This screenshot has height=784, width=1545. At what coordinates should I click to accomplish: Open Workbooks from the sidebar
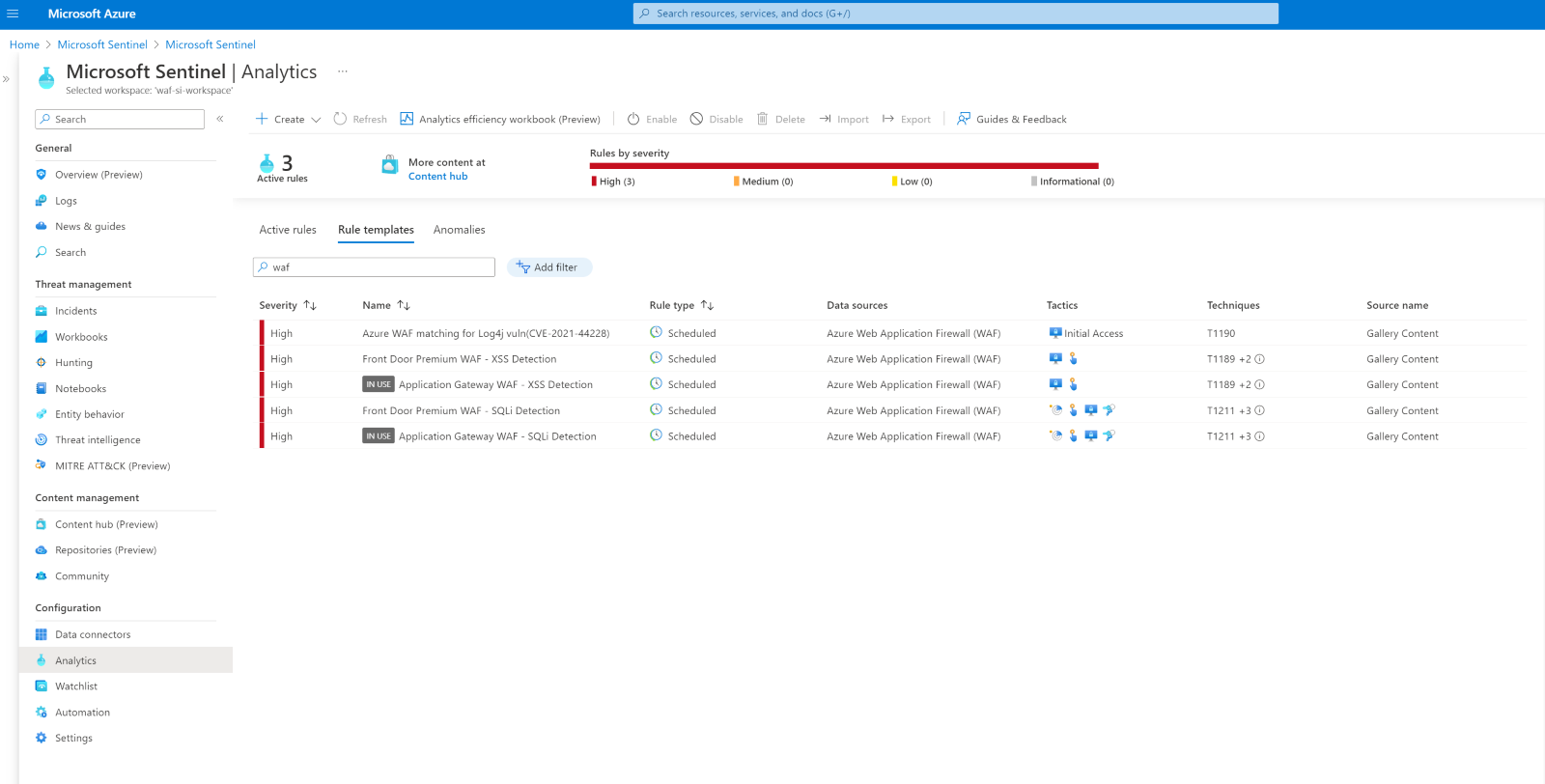81,337
